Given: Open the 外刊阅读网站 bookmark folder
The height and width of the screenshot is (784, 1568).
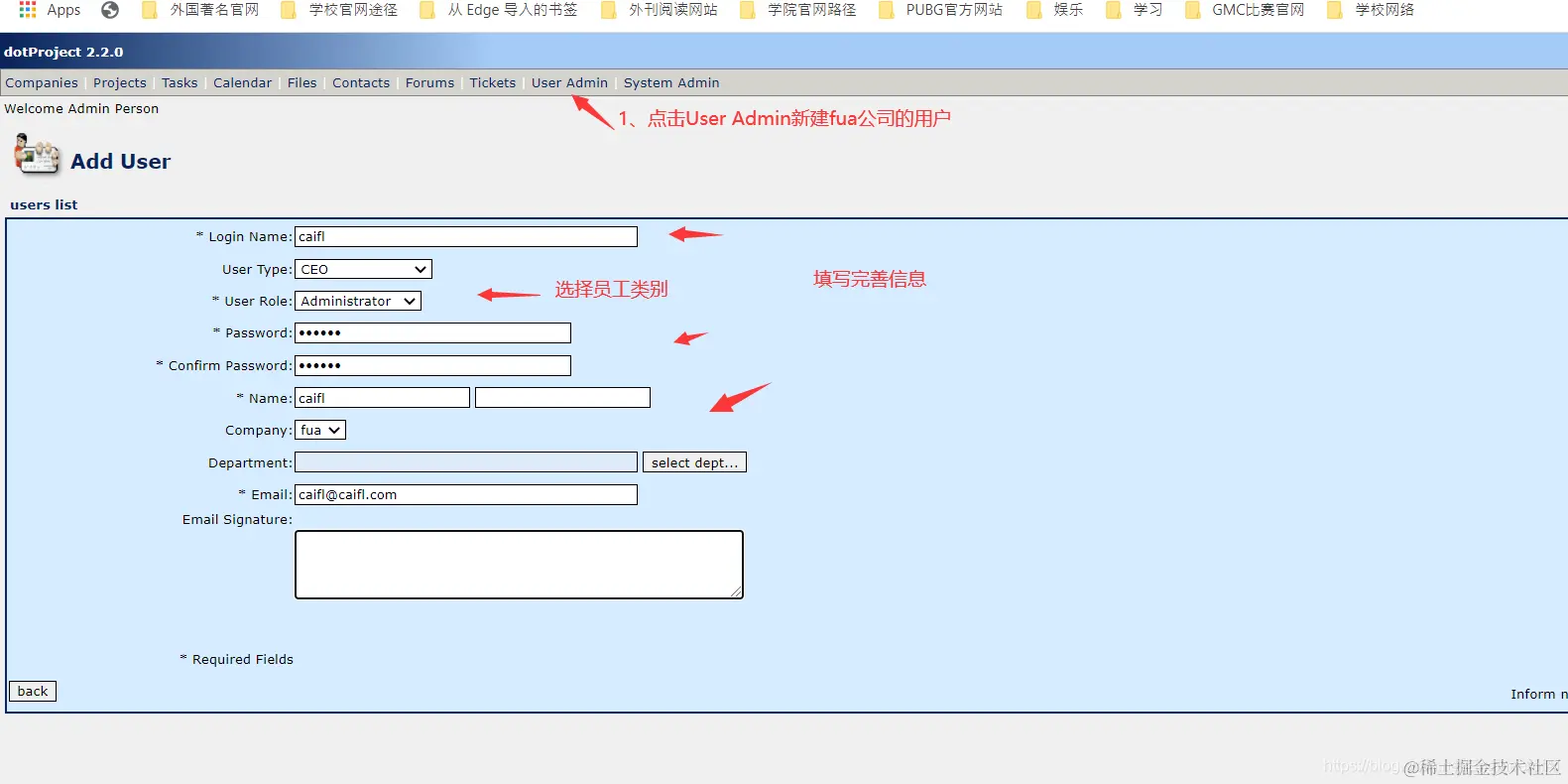Looking at the screenshot, I should [x=660, y=10].
